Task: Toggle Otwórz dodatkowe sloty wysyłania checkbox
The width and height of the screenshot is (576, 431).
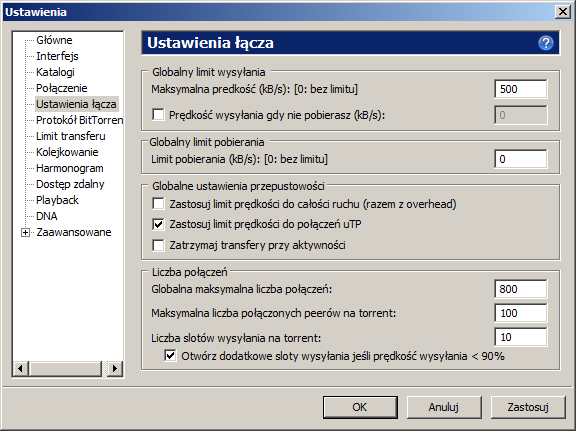Action: [170, 356]
